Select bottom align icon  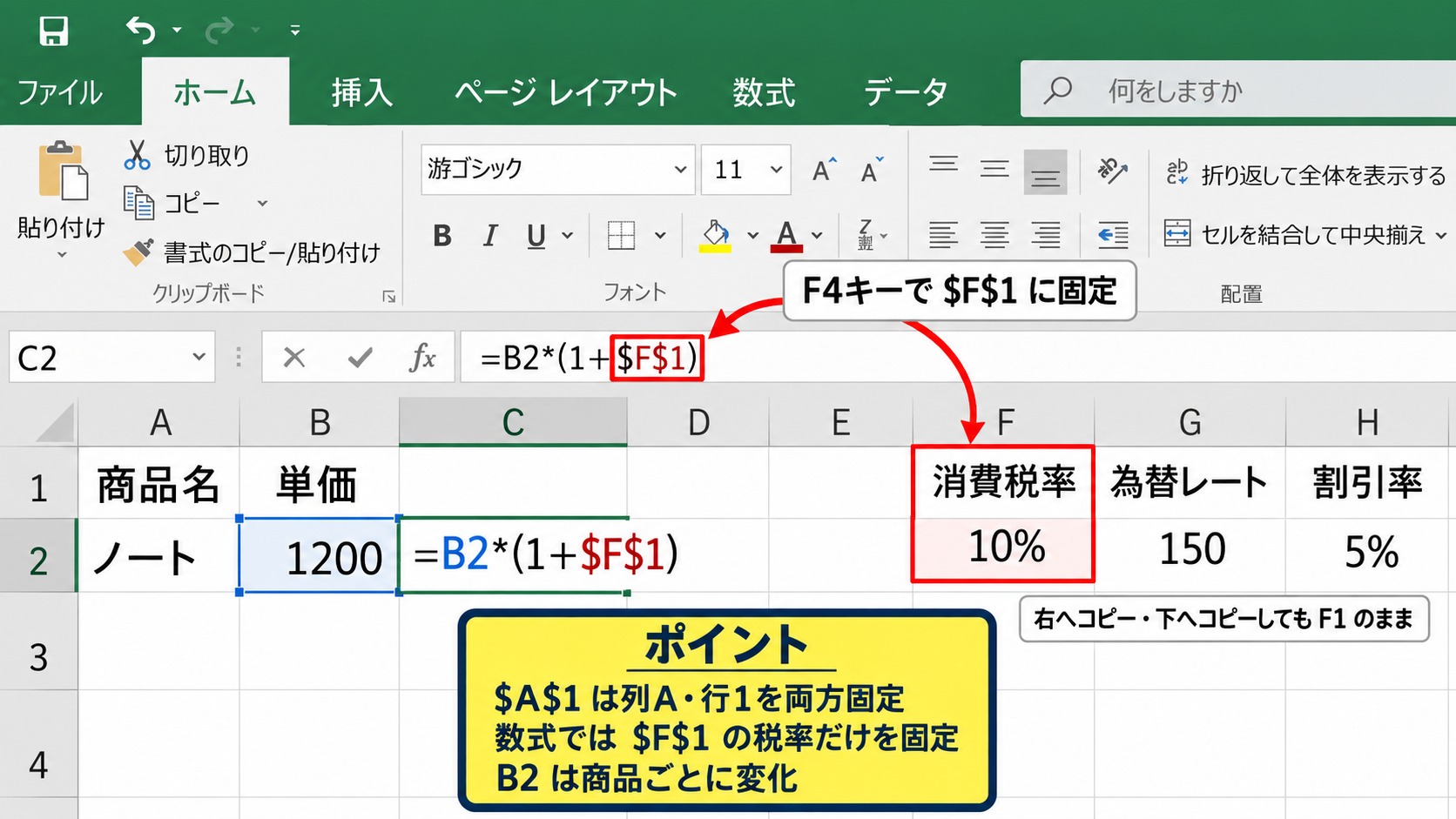coord(1046,171)
